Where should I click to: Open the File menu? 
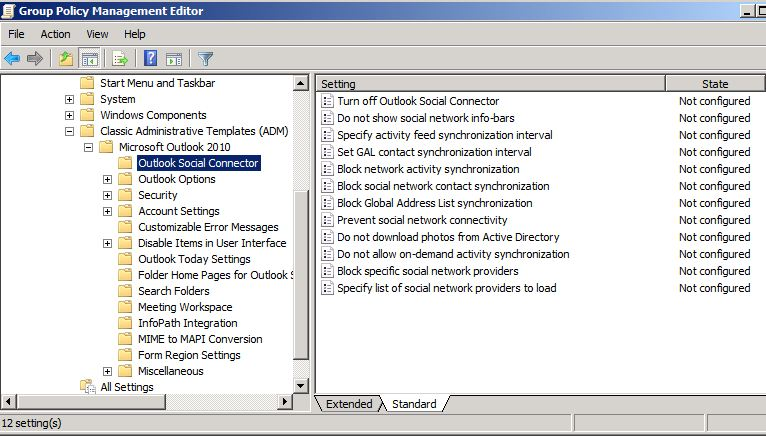pos(16,34)
